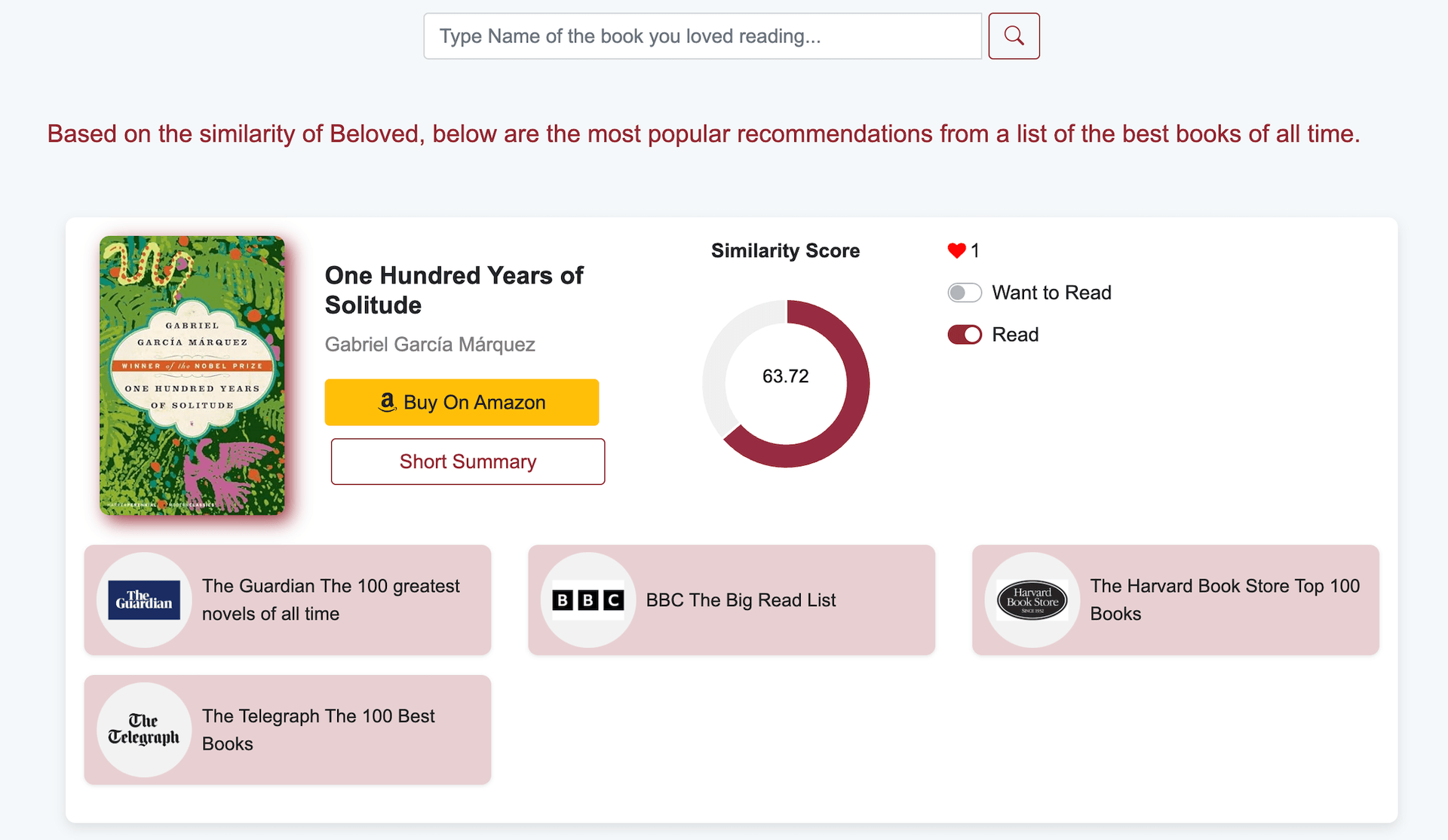Click the Telegraph logo icon

144,730
